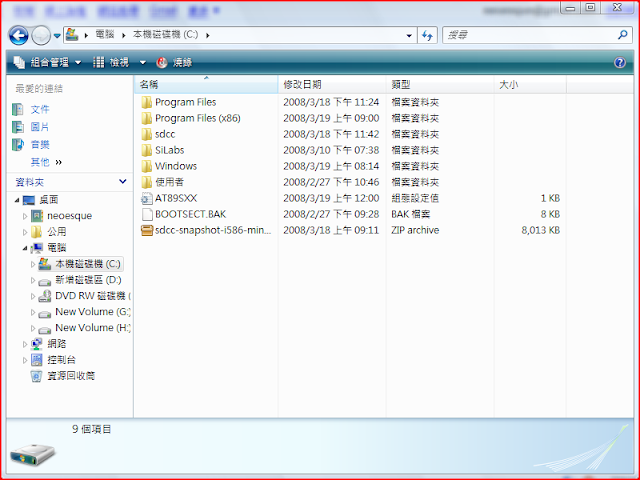Viewport: 640px width, 480px height.
Task: Open the dropdown arrow beside 檢視
Action: tap(142, 62)
